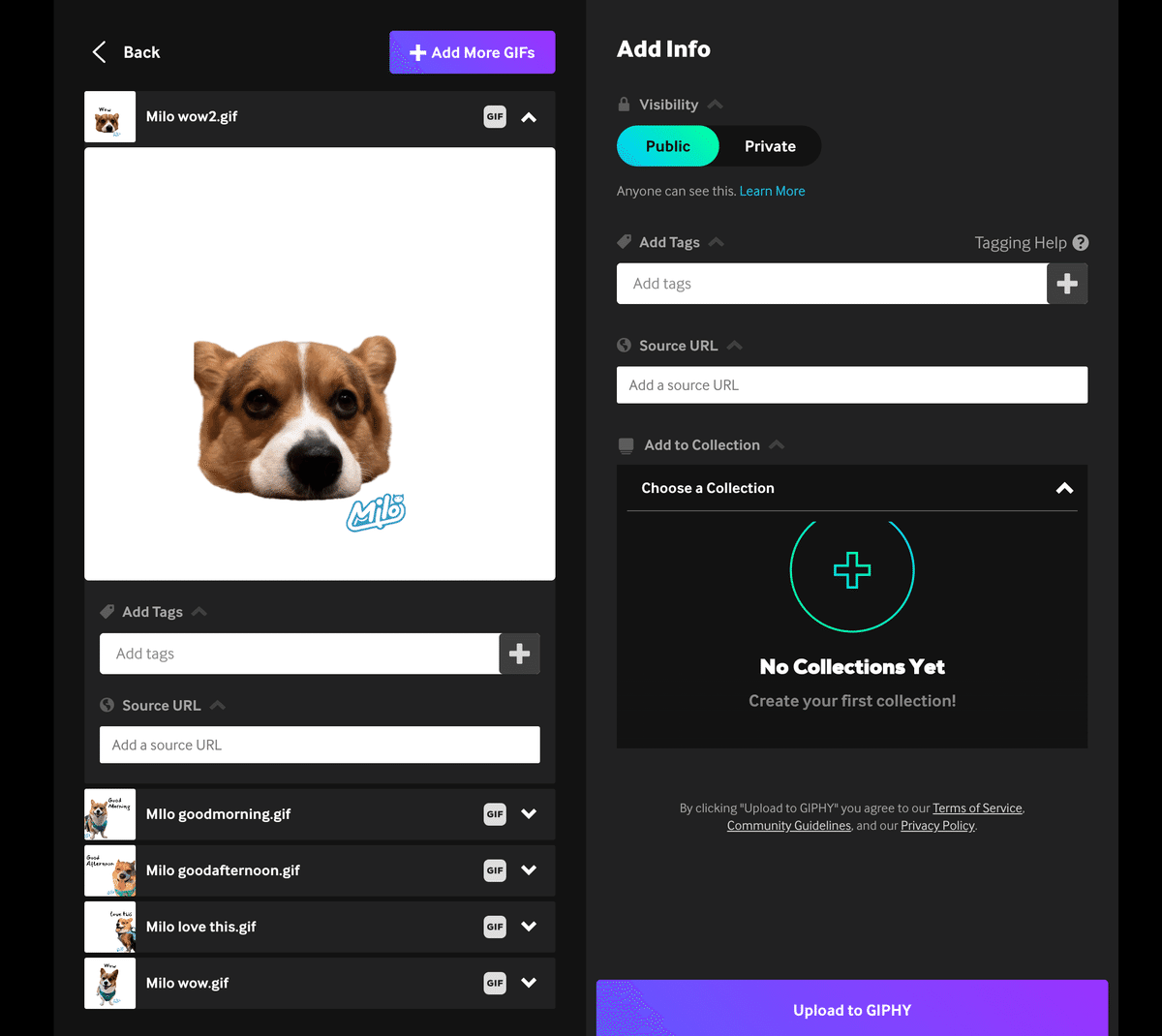
Task: Collapse the Add to Collection section
Action: click(x=777, y=445)
